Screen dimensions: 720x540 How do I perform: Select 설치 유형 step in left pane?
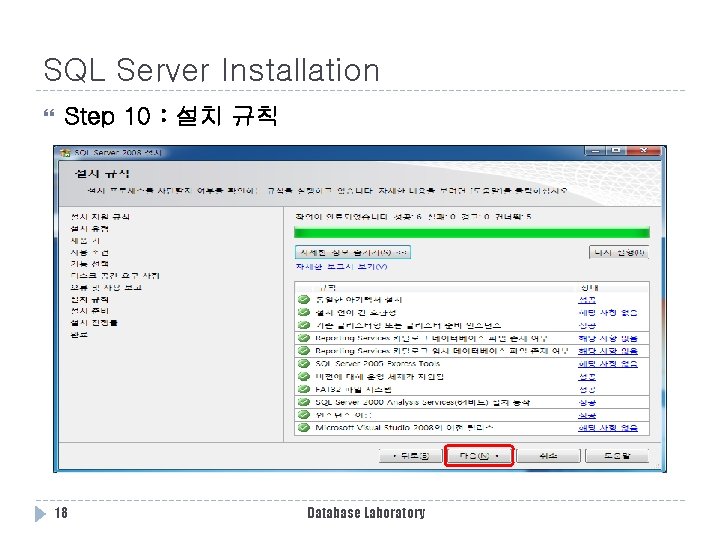click(x=90, y=229)
